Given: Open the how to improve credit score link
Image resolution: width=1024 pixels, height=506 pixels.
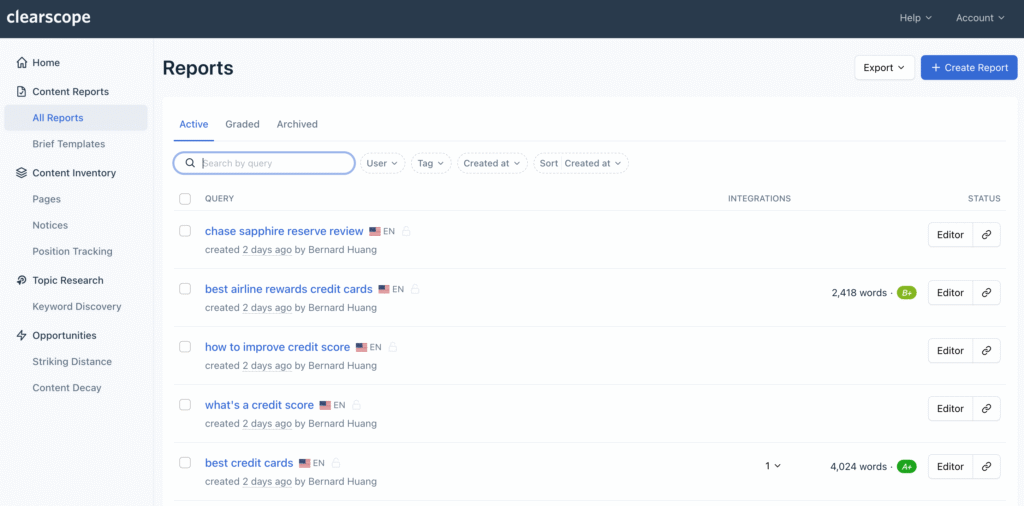Looking at the screenshot, I should tap(278, 347).
